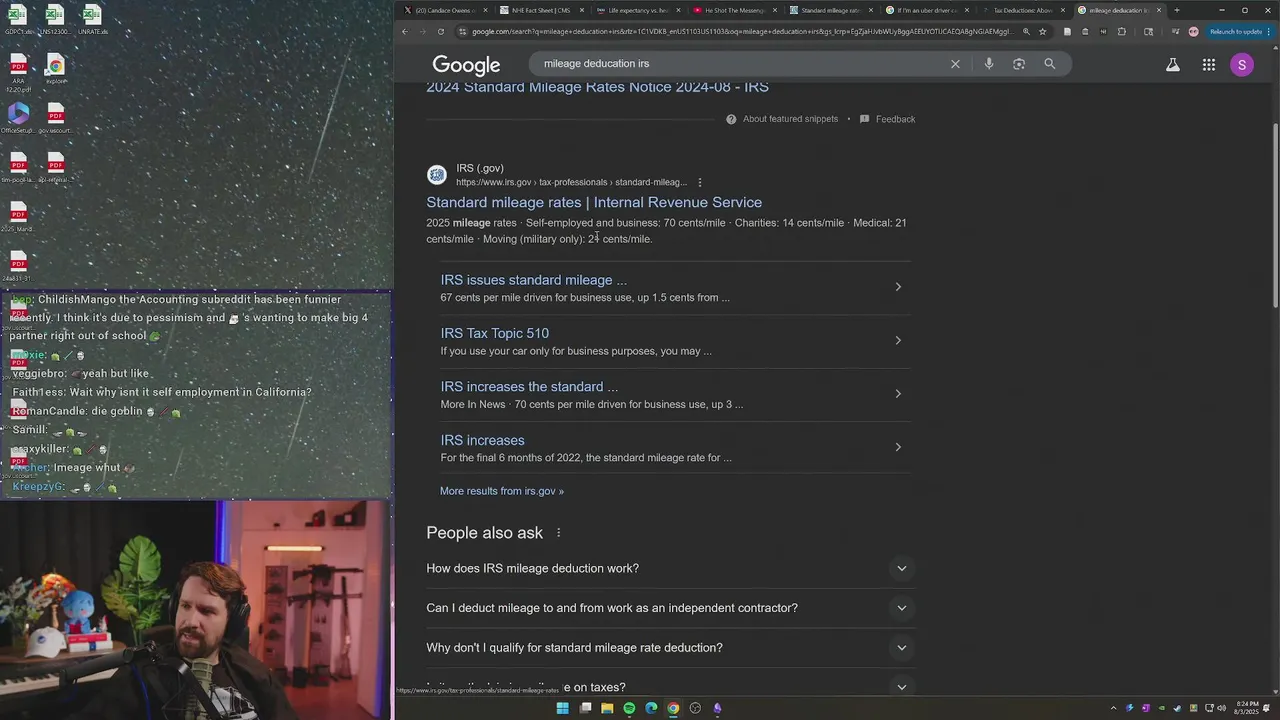Screen dimensions: 1280x720
Task: Submit search with the magnifier icon
Action: (x=1049, y=64)
